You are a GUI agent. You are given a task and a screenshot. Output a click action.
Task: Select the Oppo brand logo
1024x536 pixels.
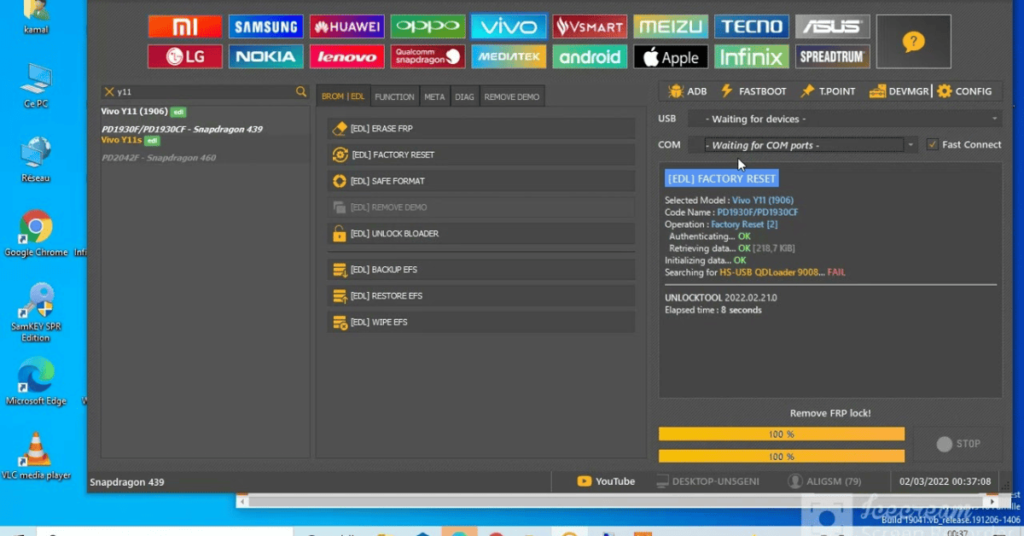tap(428, 27)
